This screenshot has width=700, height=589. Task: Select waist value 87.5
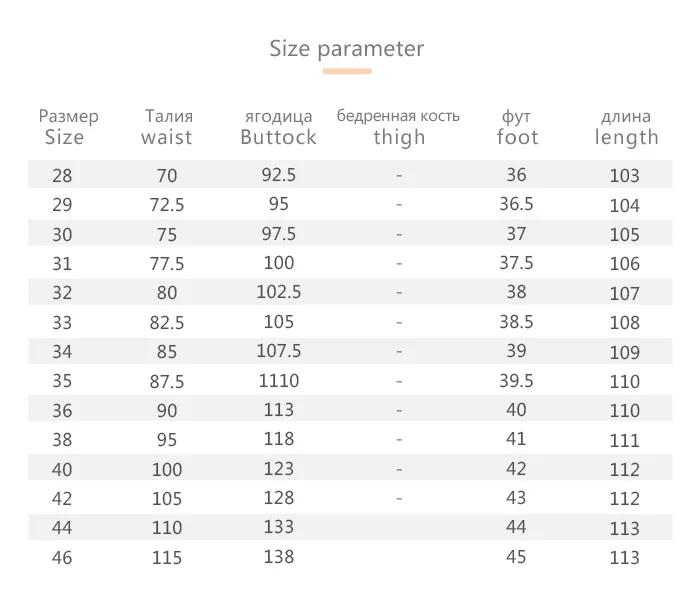[167, 382]
